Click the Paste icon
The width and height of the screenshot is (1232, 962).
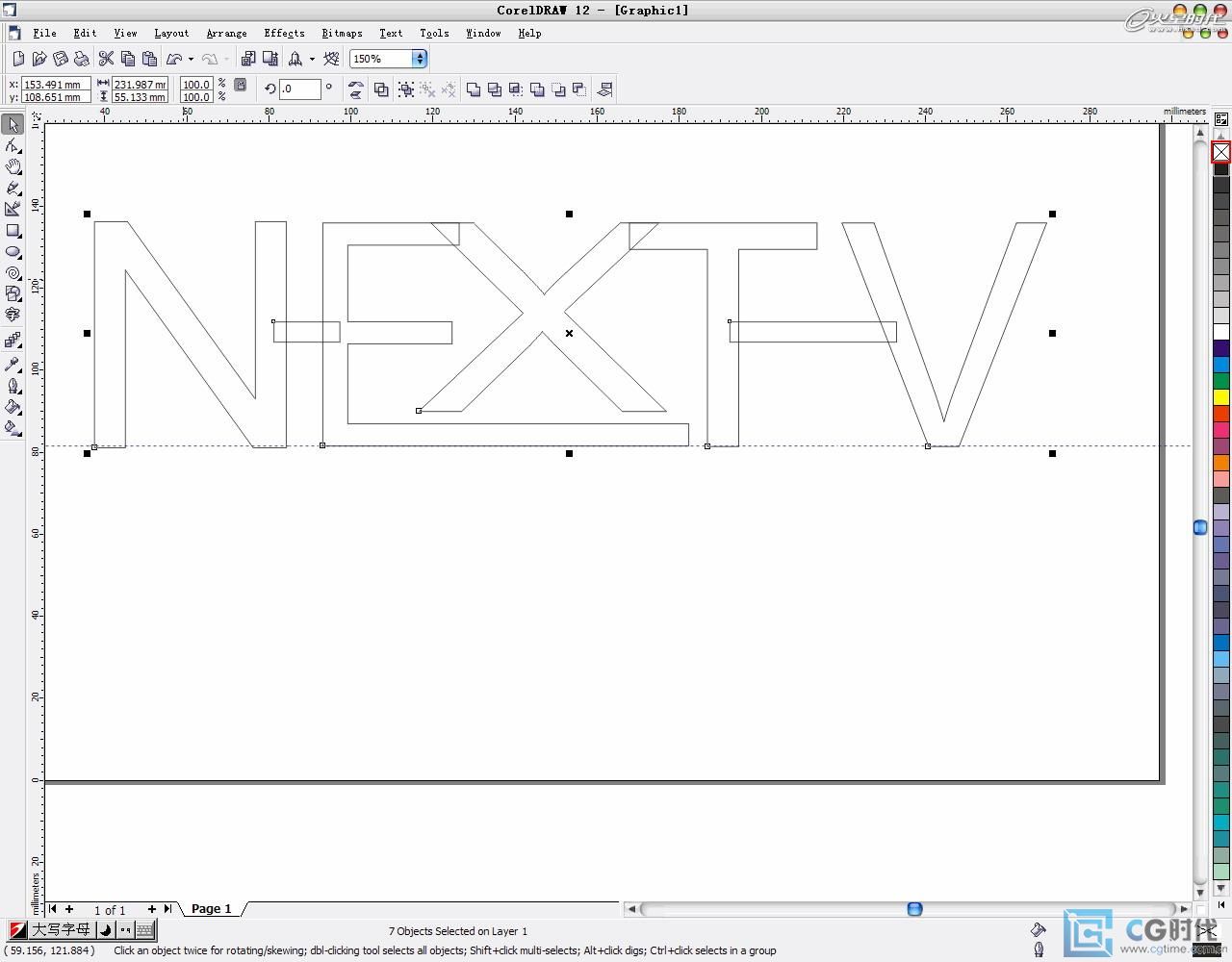tap(149, 59)
